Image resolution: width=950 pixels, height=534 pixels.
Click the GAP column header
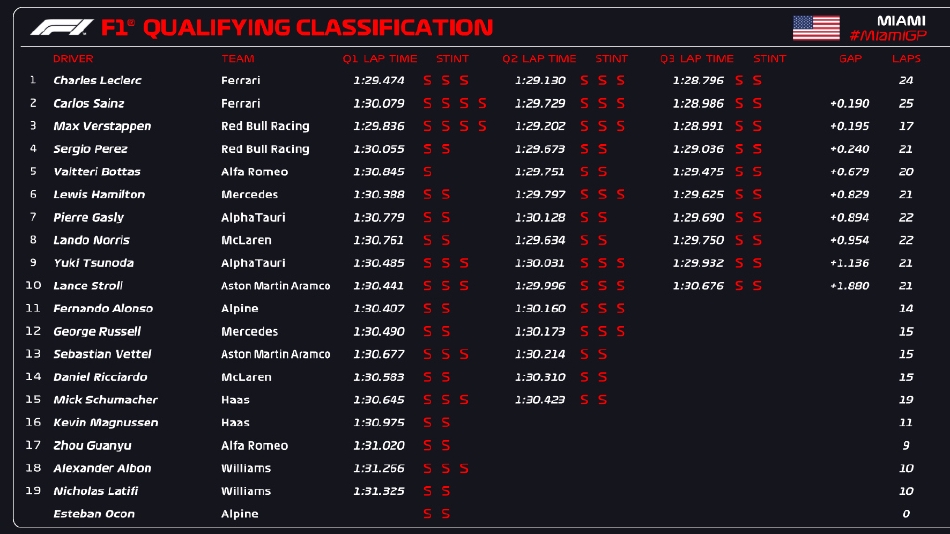(850, 59)
